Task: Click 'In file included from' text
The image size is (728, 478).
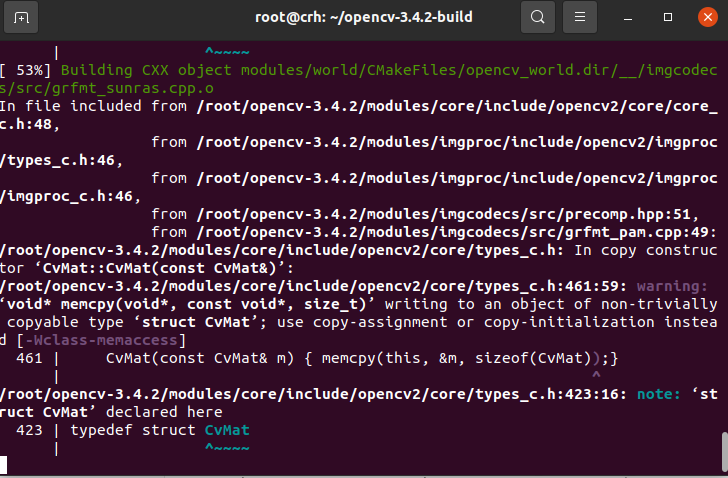Action: point(93,106)
